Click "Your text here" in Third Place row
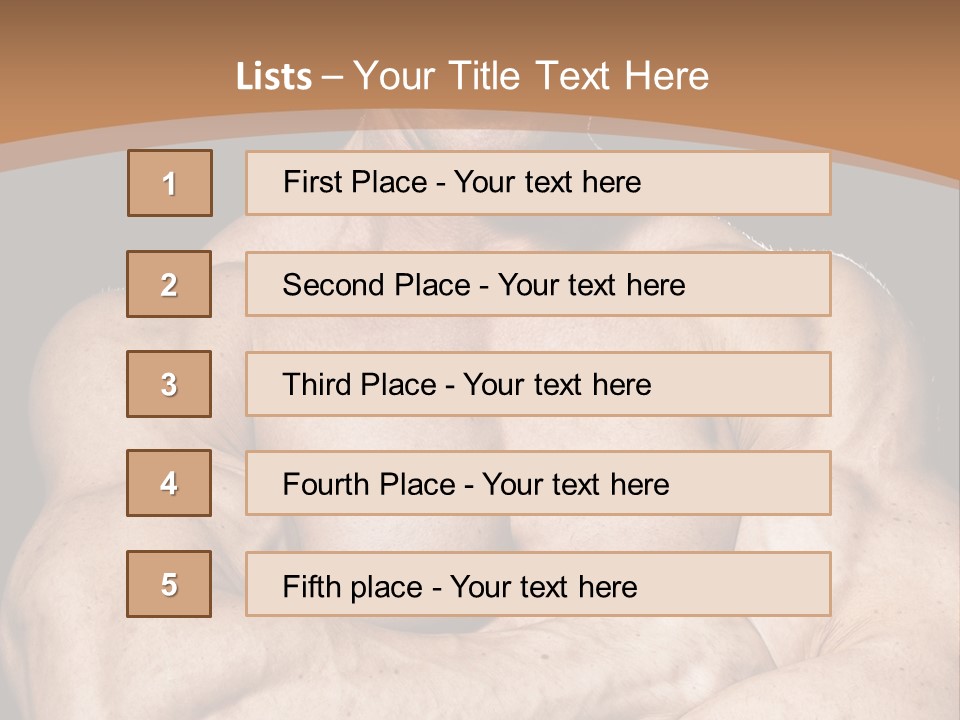The image size is (960, 720). click(557, 385)
